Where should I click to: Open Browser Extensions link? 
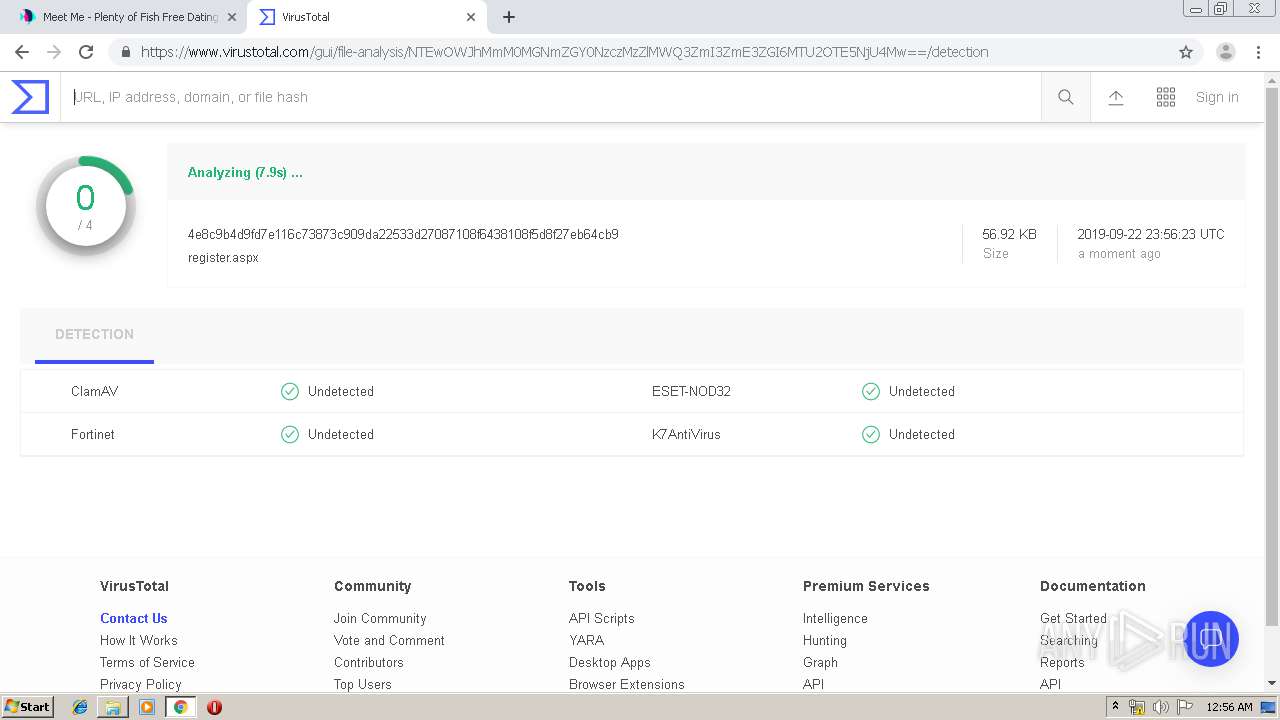click(x=626, y=684)
